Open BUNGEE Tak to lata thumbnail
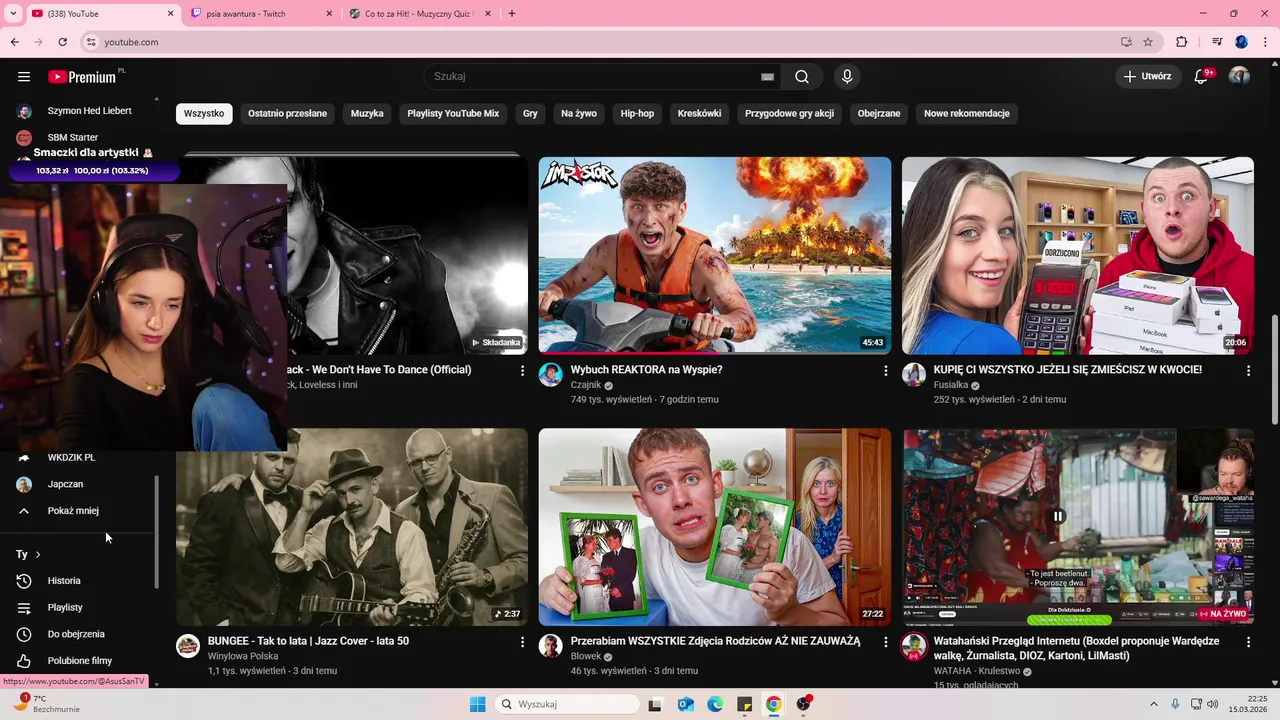 352,527
